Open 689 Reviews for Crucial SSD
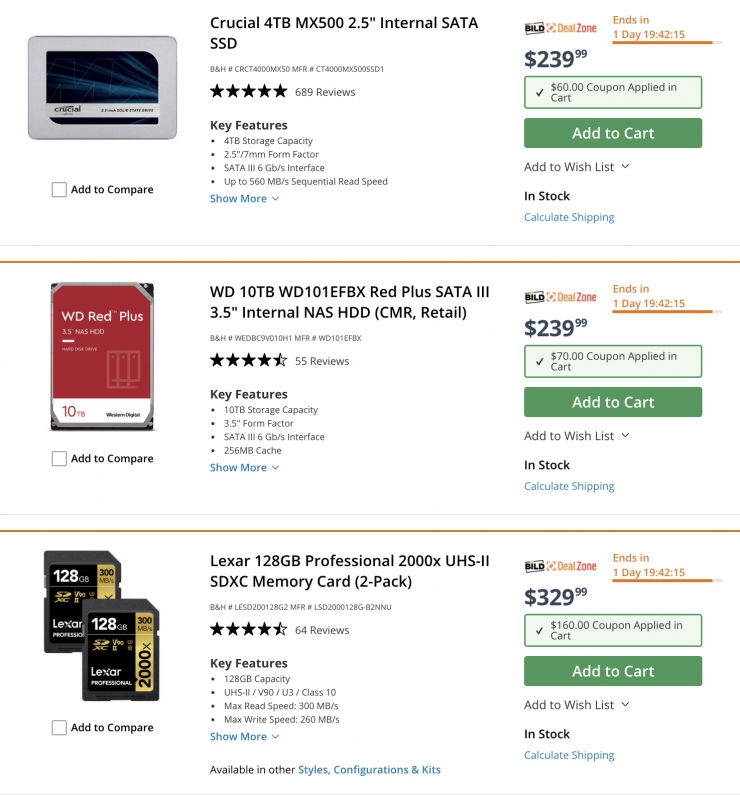The height and width of the screenshot is (795, 740). 325,92
